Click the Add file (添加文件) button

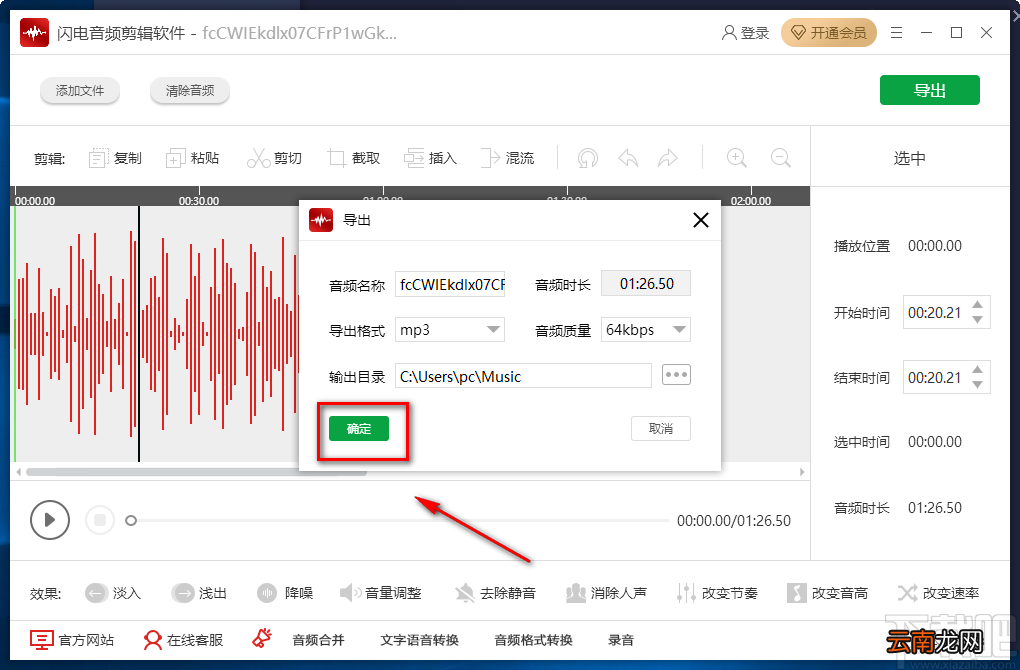point(80,90)
